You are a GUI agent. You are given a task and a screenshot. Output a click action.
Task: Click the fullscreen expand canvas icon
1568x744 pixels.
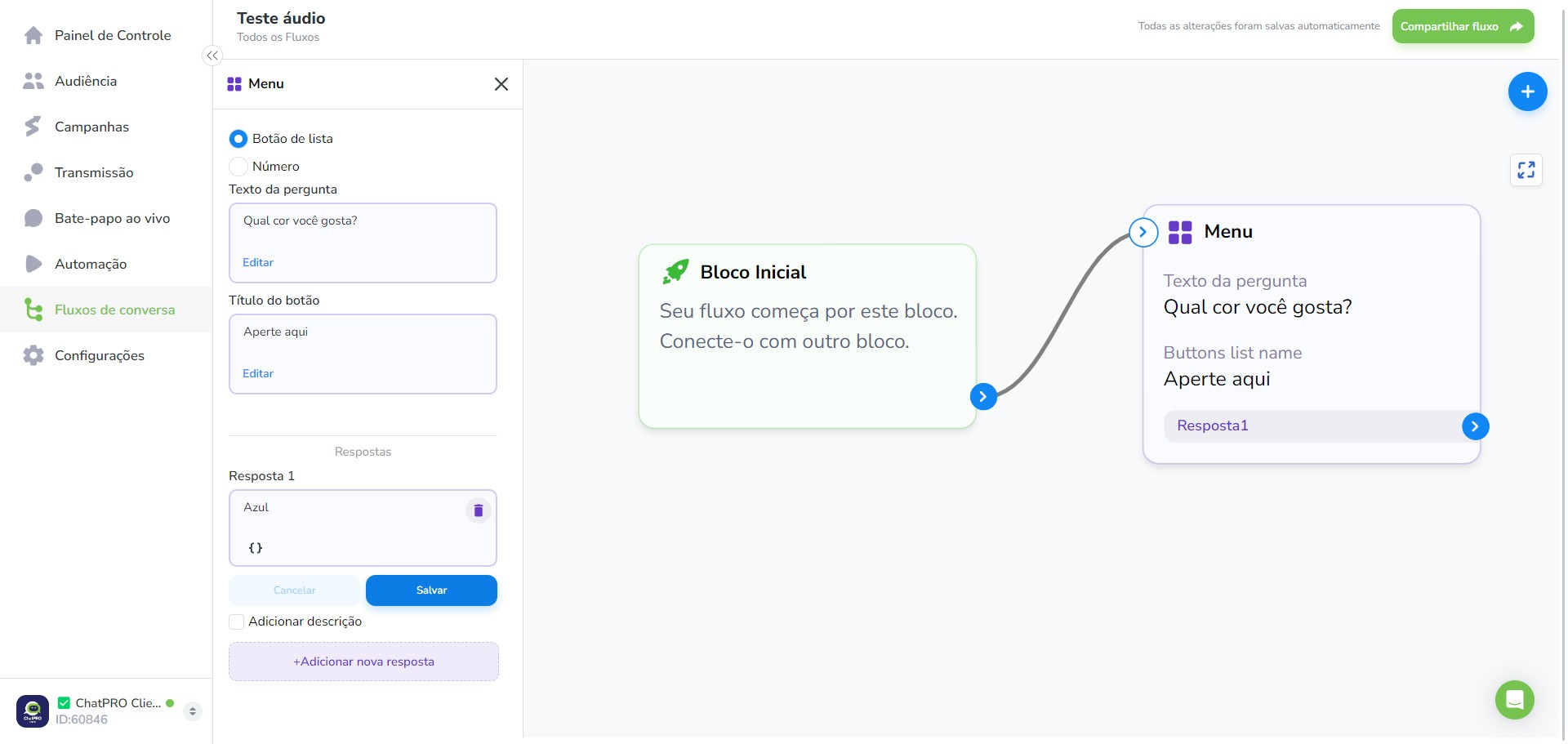(x=1526, y=170)
